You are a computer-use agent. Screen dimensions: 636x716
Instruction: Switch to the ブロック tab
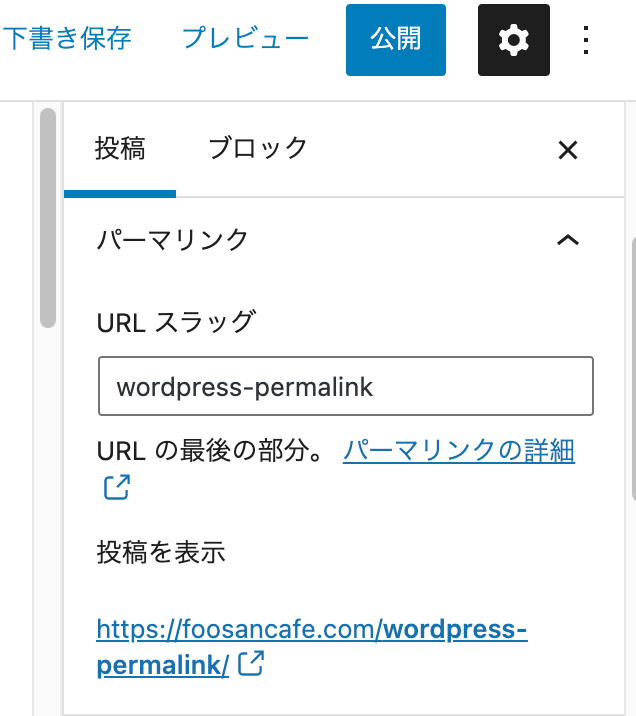tap(257, 150)
